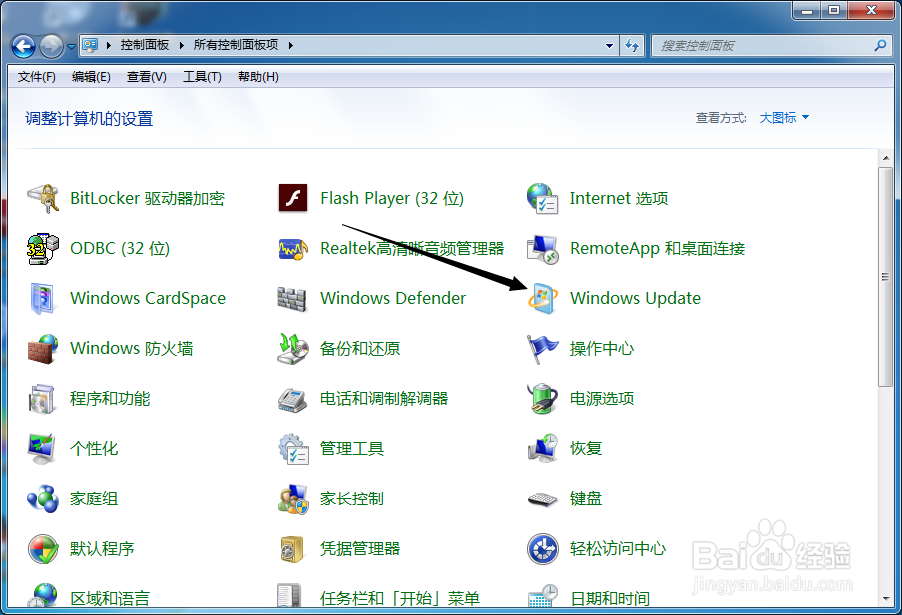The height and width of the screenshot is (615, 902).
Task: Open 电源选项
Action: tap(603, 398)
